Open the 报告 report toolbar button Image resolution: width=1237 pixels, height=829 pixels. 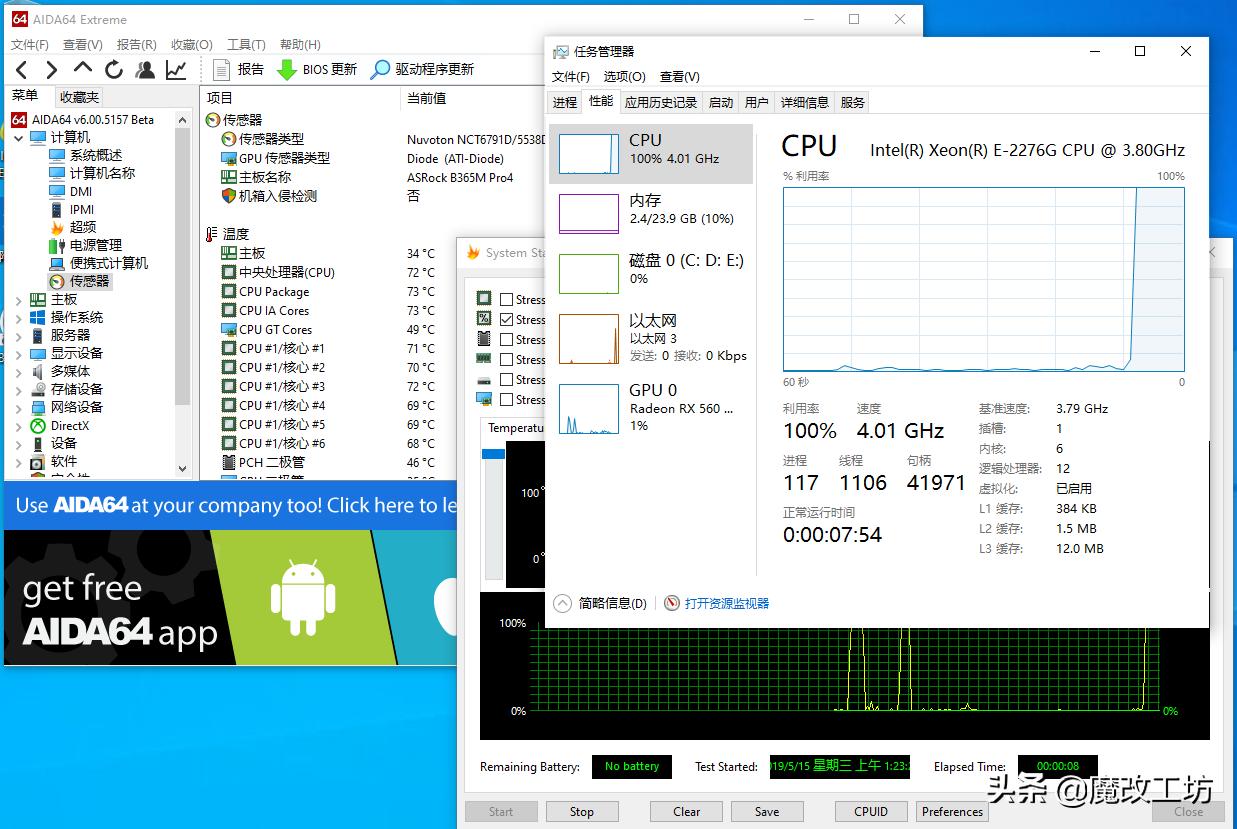click(239, 69)
